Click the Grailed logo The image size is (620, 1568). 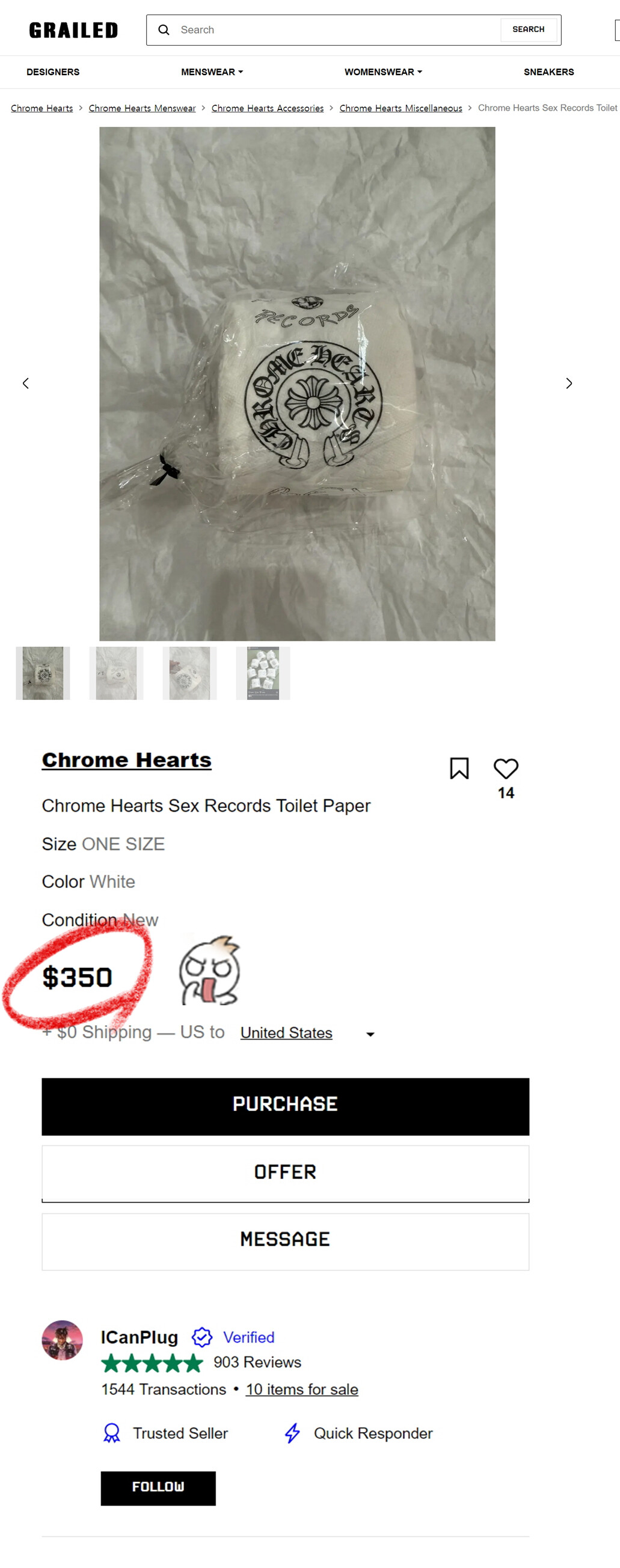(73, 30)
